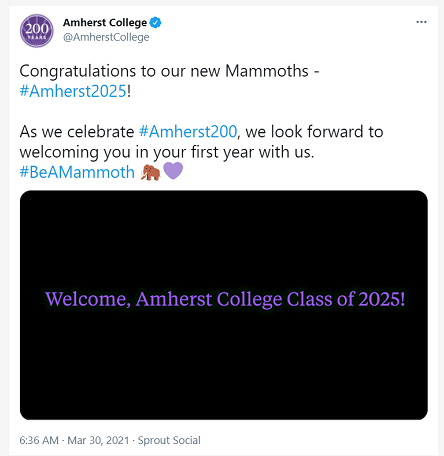This screenshot has height=456, width=444.
Task: Open the #Amherst2025 hashtag
Action: (x=73, y=91)
